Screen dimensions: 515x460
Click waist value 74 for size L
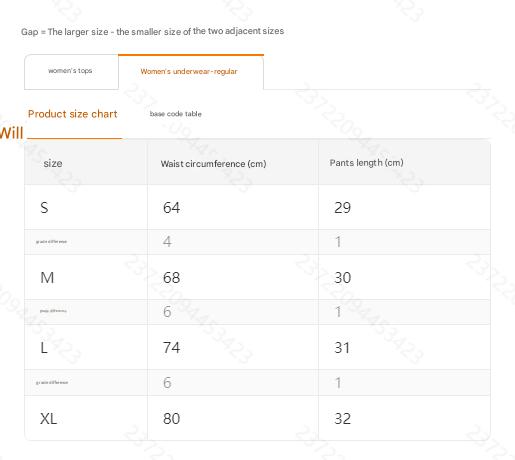[x=172, y=348]
